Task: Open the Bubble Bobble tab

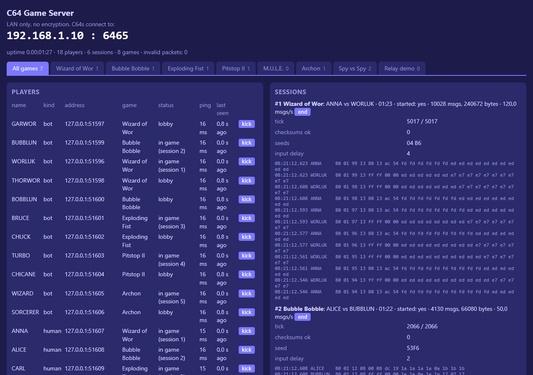Action: point(133,68)
